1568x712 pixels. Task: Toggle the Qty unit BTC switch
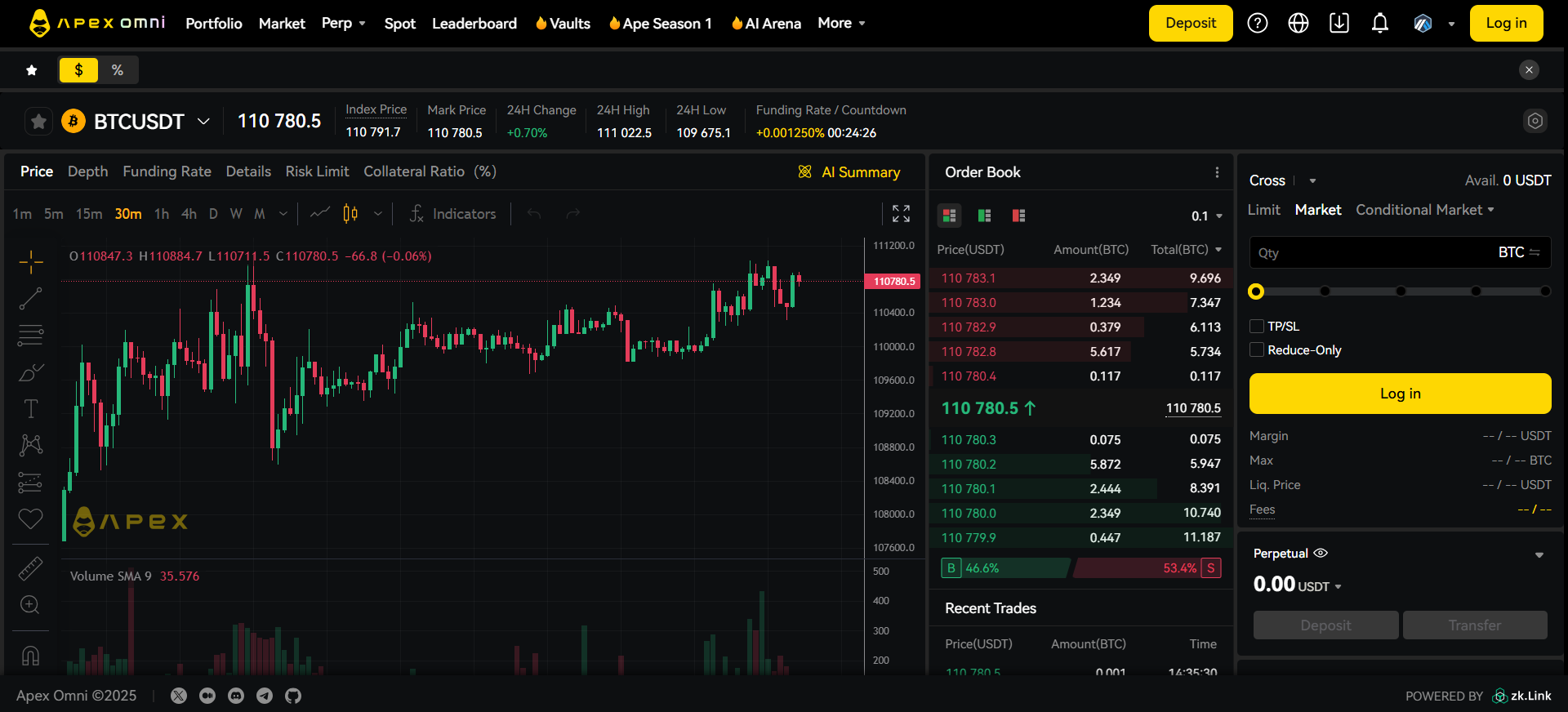pos(1518,252)
